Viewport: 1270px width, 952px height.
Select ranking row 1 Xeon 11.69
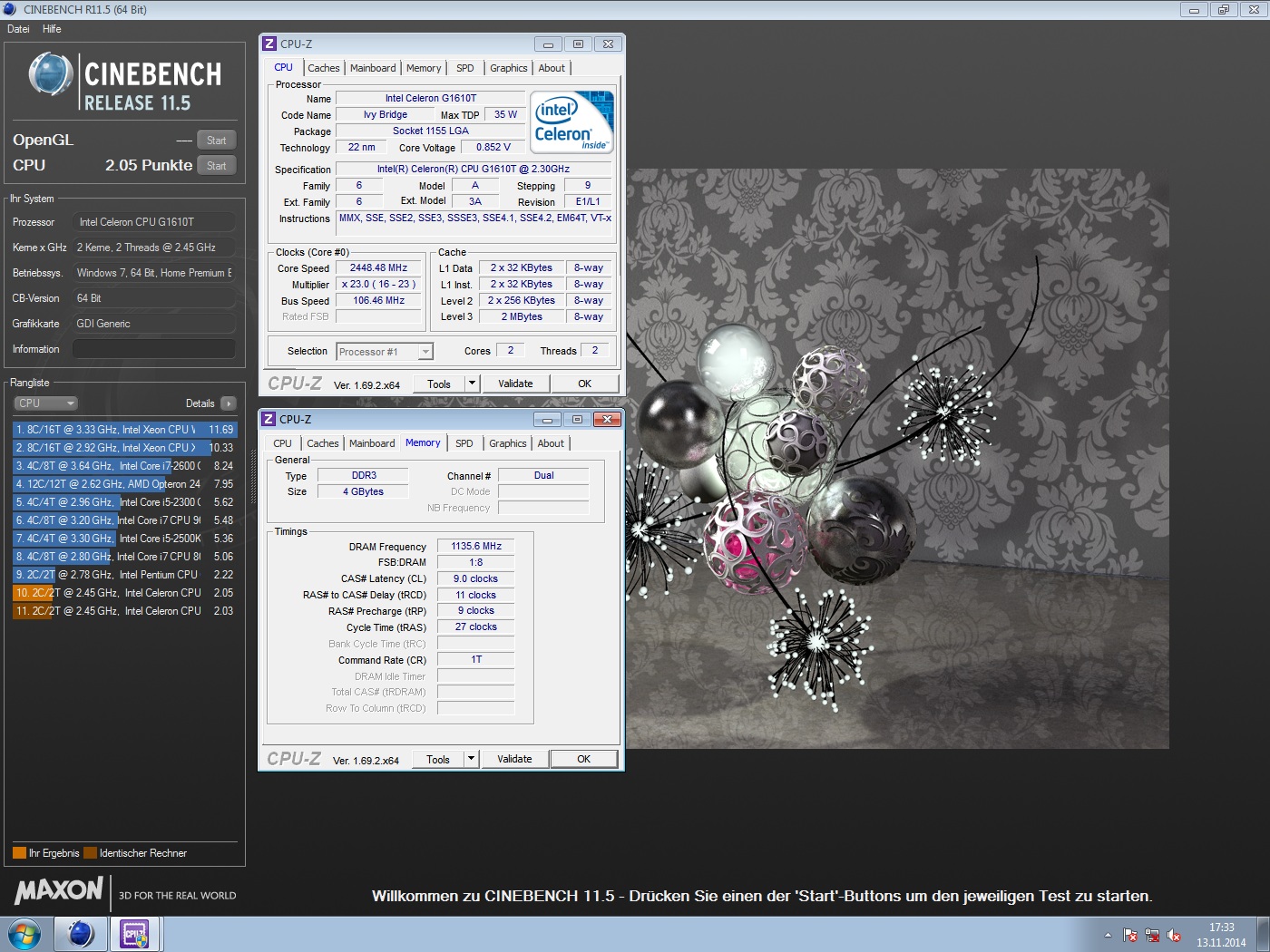(124, 430)
